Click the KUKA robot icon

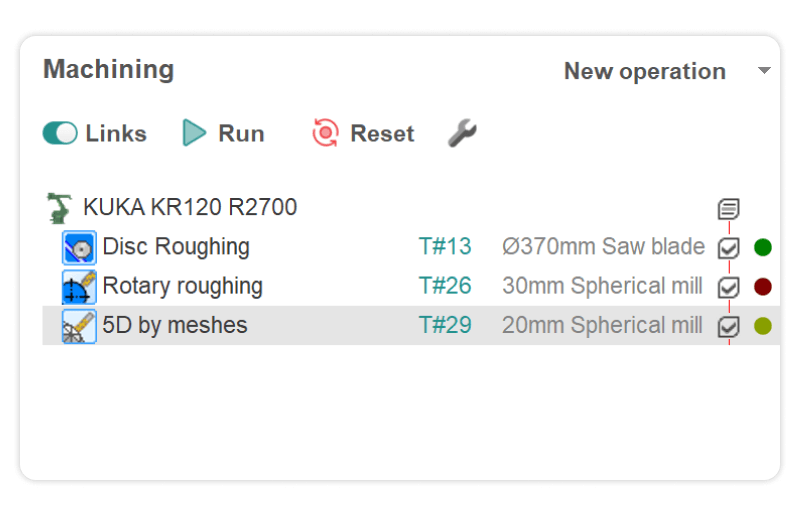[60, 208]
